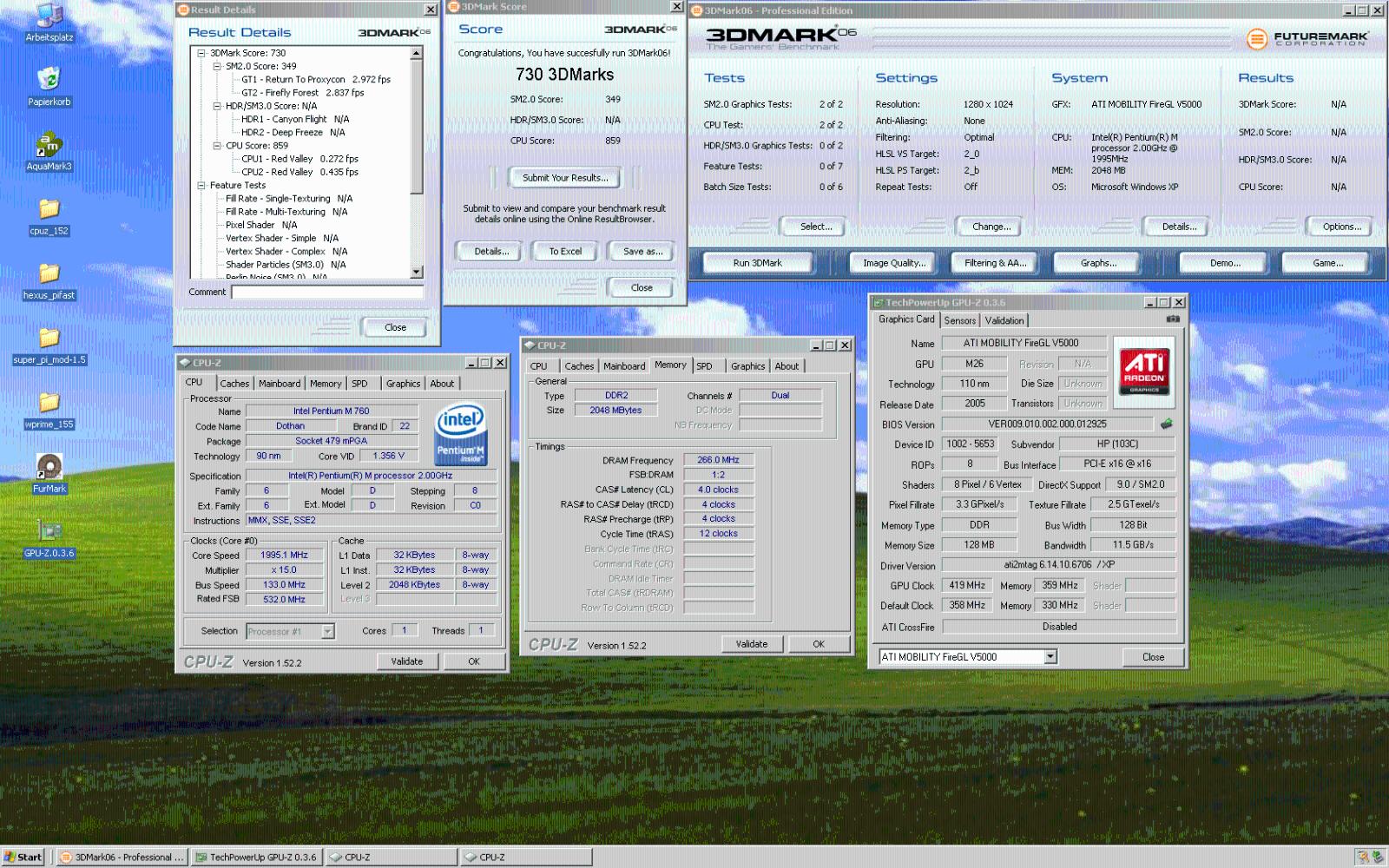The height and width of the screenshot is (868, 1389).
Task: Open SPD tab in CPU-Z Memory window
Action: (704, 366)
